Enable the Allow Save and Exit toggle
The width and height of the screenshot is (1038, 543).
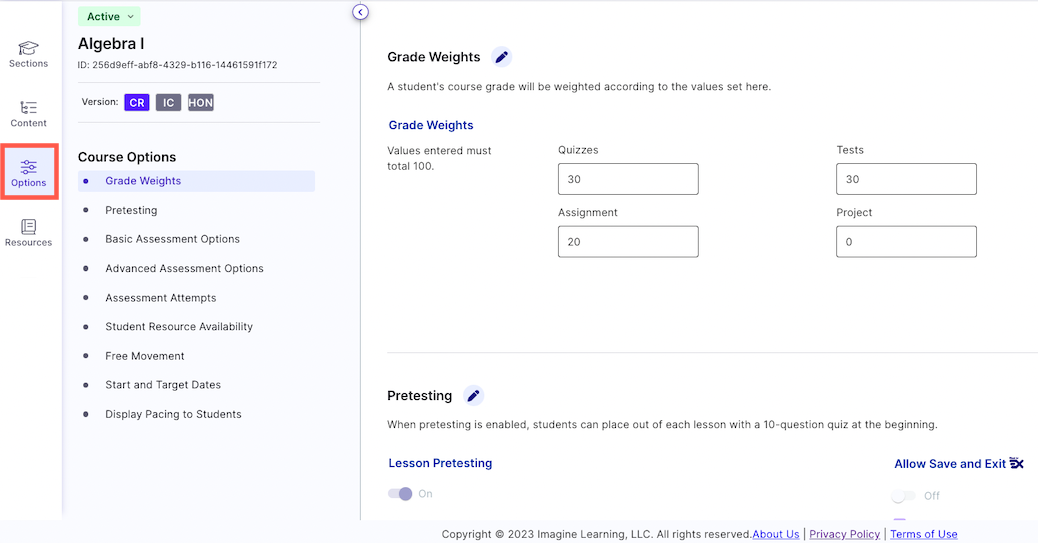pyautogui.click(x=904, y=496)
